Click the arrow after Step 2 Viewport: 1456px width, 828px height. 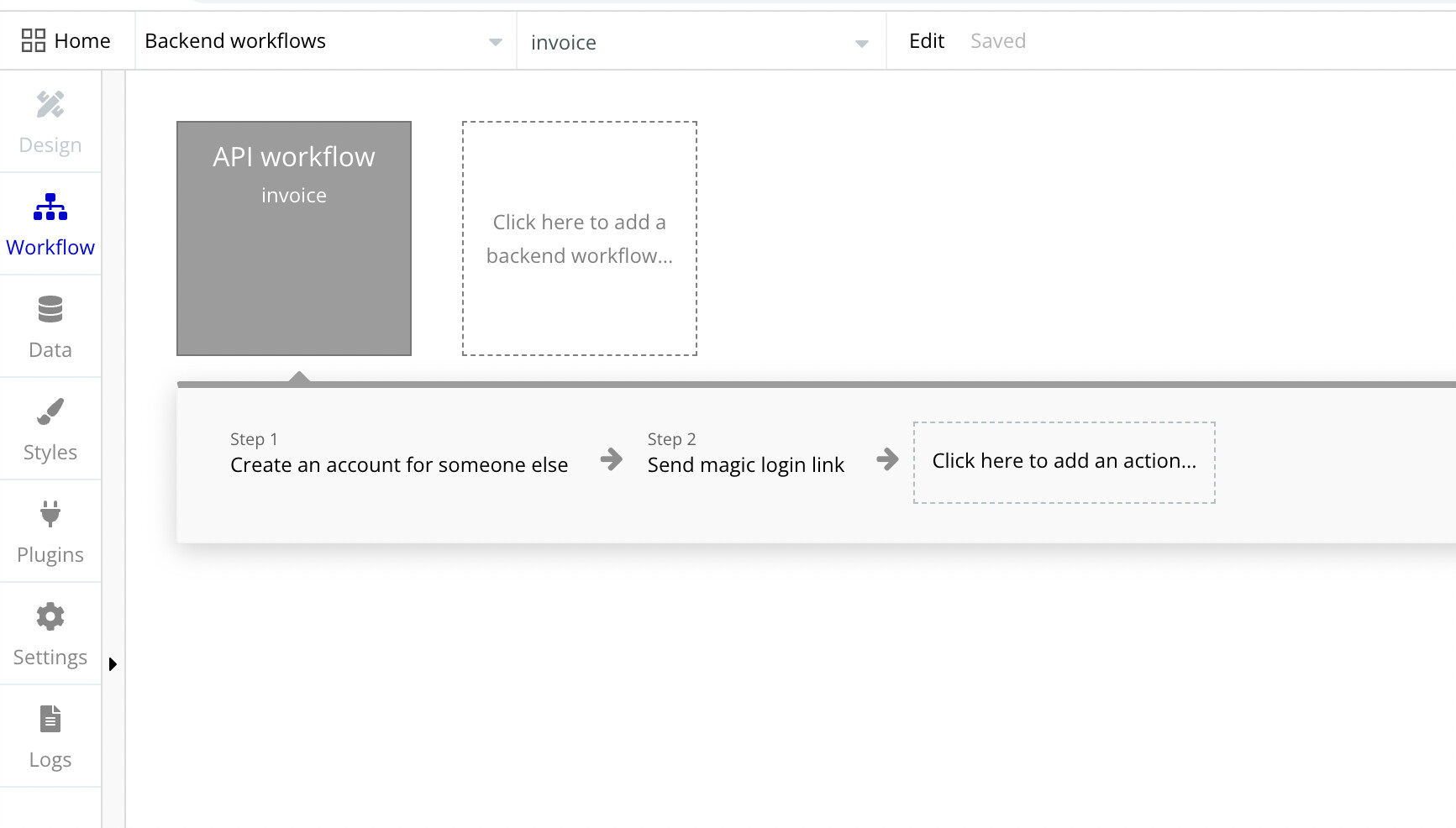887,459
